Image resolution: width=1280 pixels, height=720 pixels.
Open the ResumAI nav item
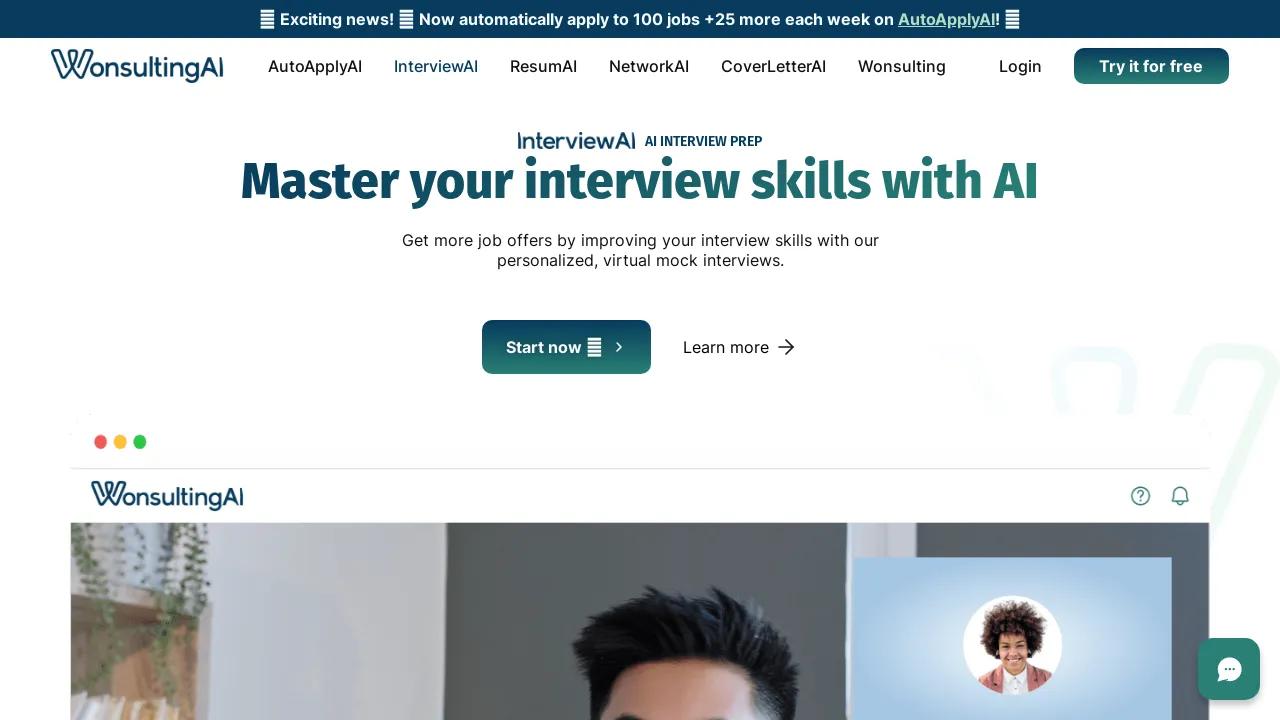click(543, 66)
